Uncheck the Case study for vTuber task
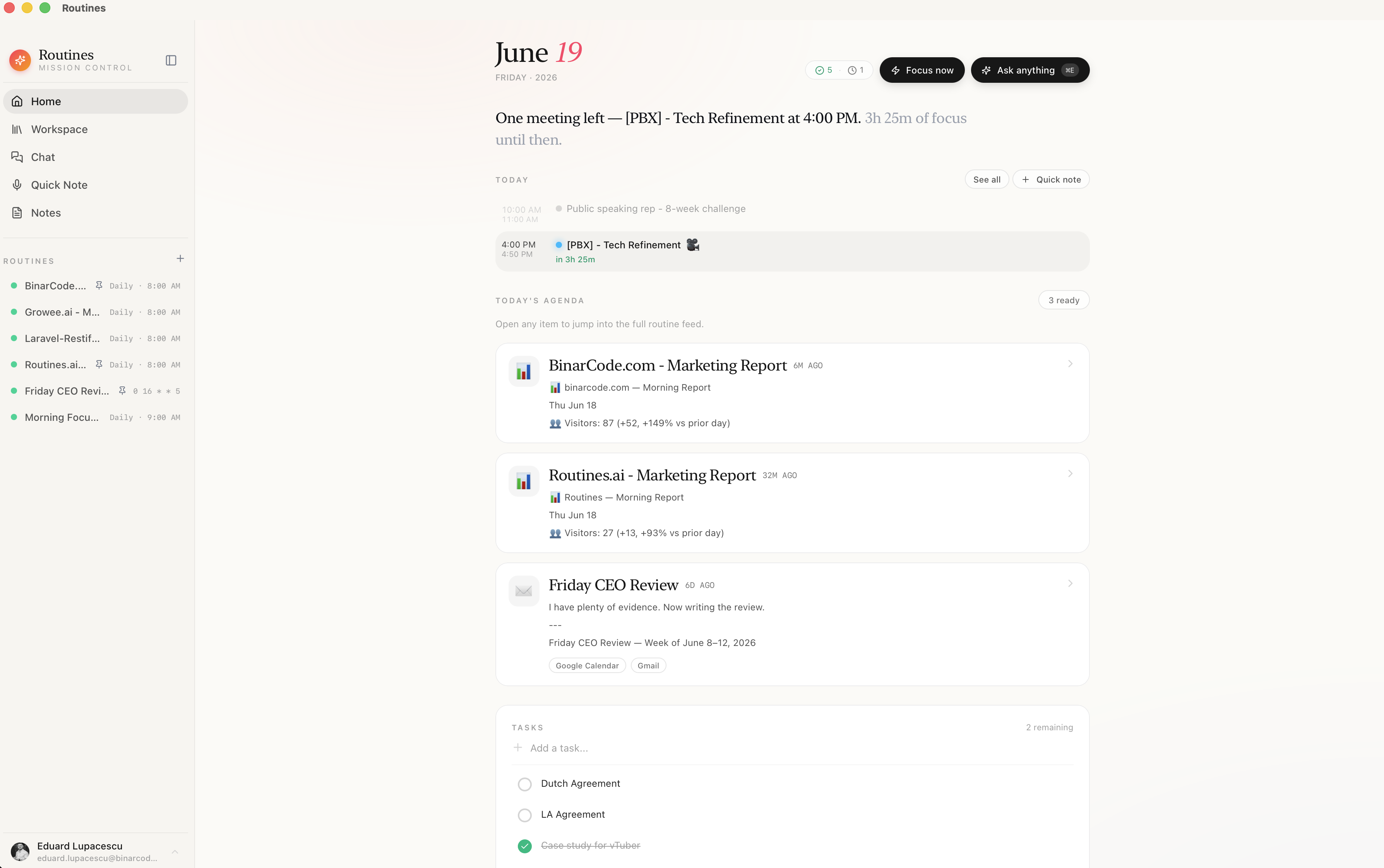The width and height of the screenshot is (1384, 868). (525, 846)
